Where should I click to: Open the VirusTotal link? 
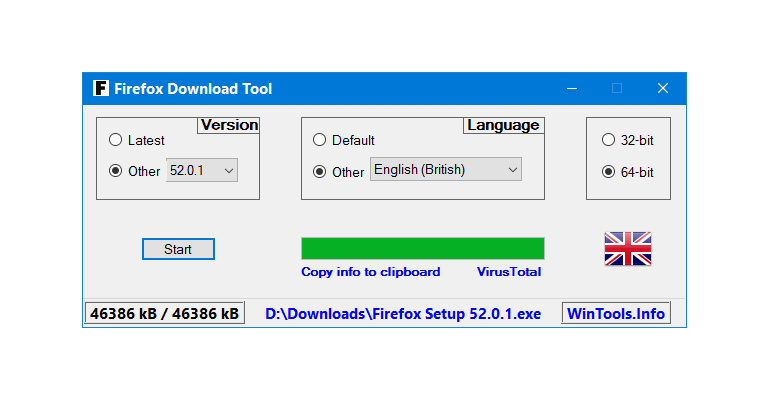pos(509,272)
